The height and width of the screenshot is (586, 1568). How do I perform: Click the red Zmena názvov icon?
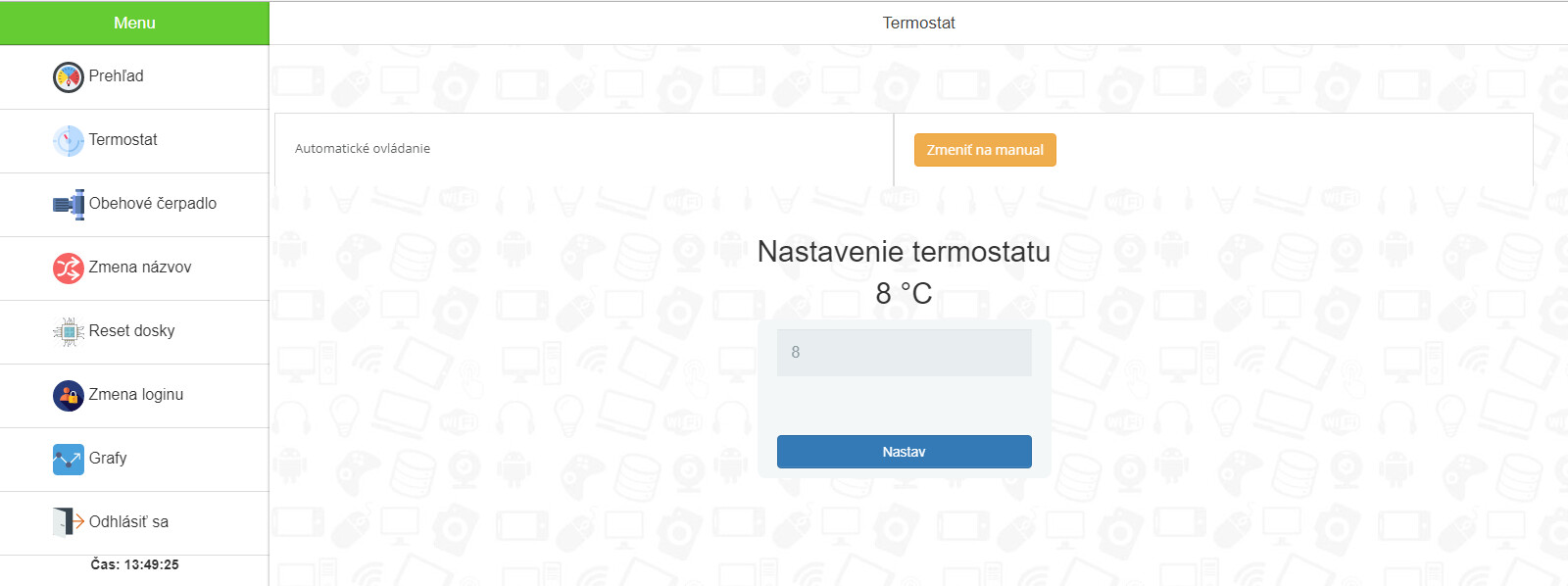pyautogui.click(x=69, y=268)
